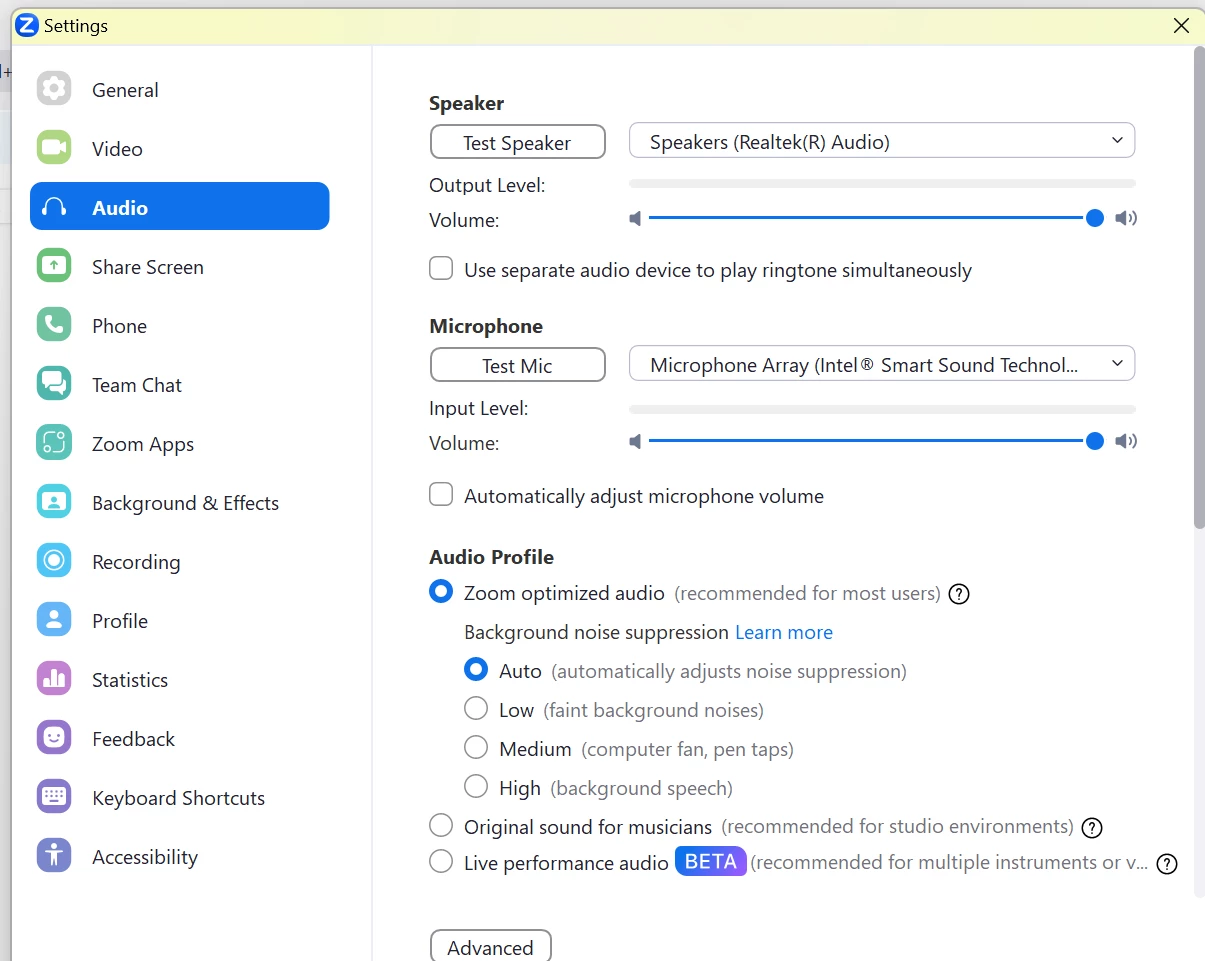Click the Zoom logo in title bar
This screenshot has height=961, width=1205.
coord(27,26)
